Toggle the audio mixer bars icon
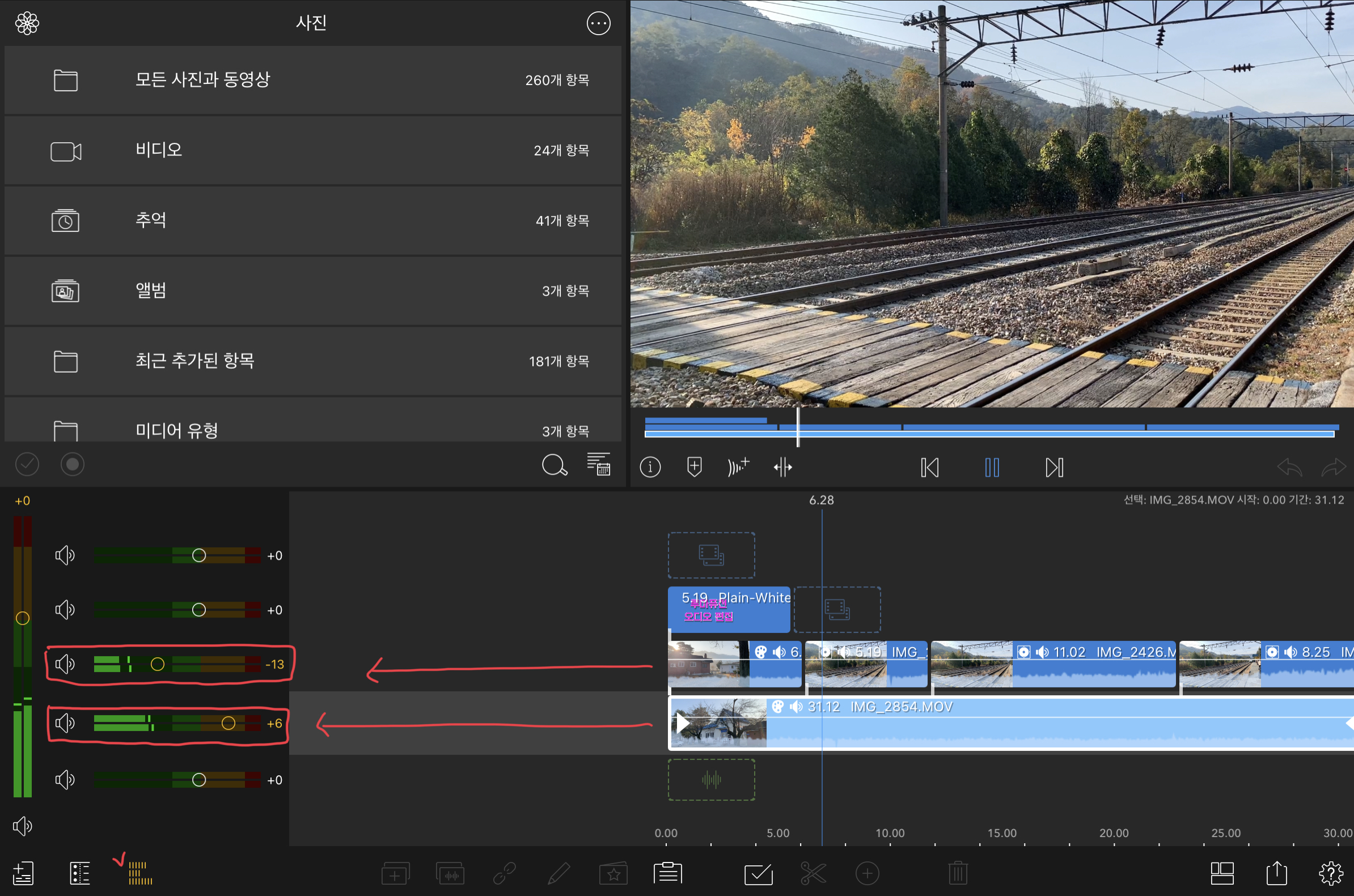The image size is (1354, 896). [140, 873]
